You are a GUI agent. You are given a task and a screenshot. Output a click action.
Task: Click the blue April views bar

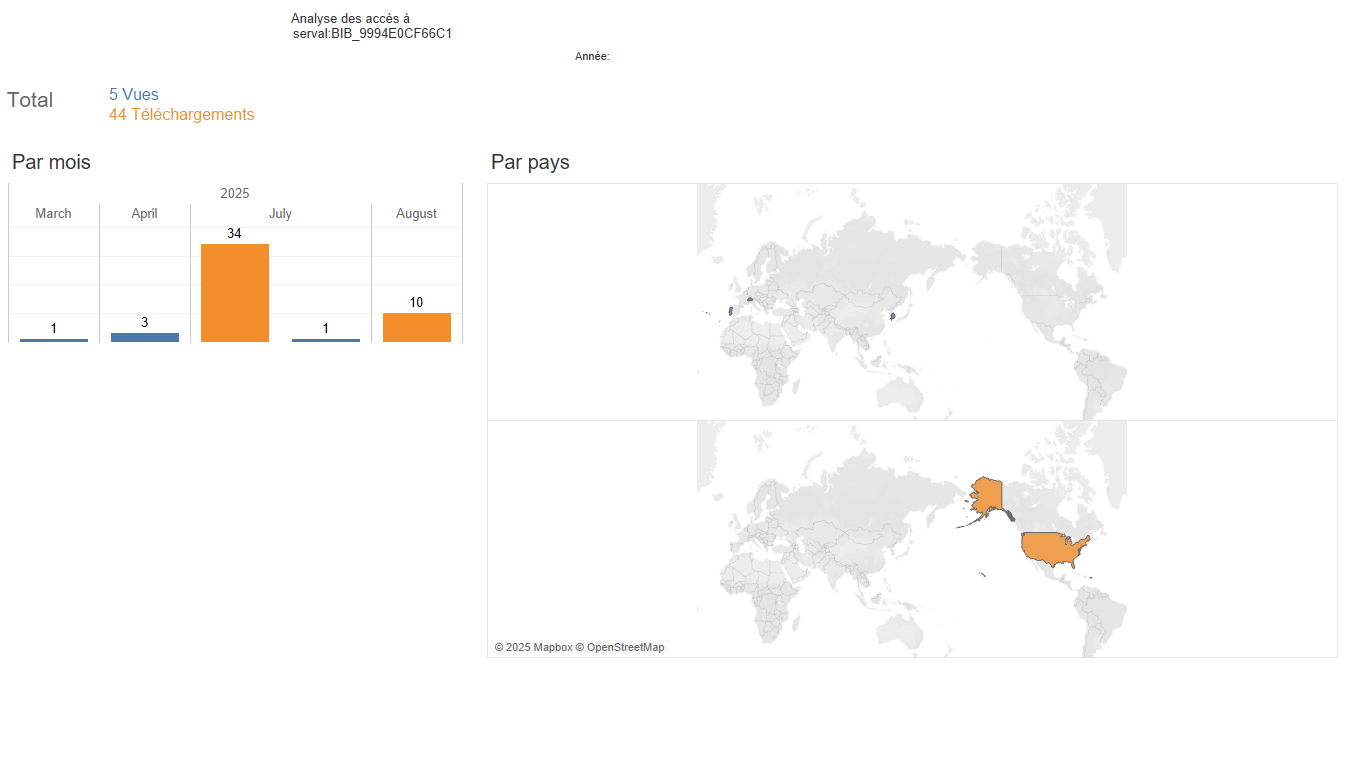tap(145, 338)
